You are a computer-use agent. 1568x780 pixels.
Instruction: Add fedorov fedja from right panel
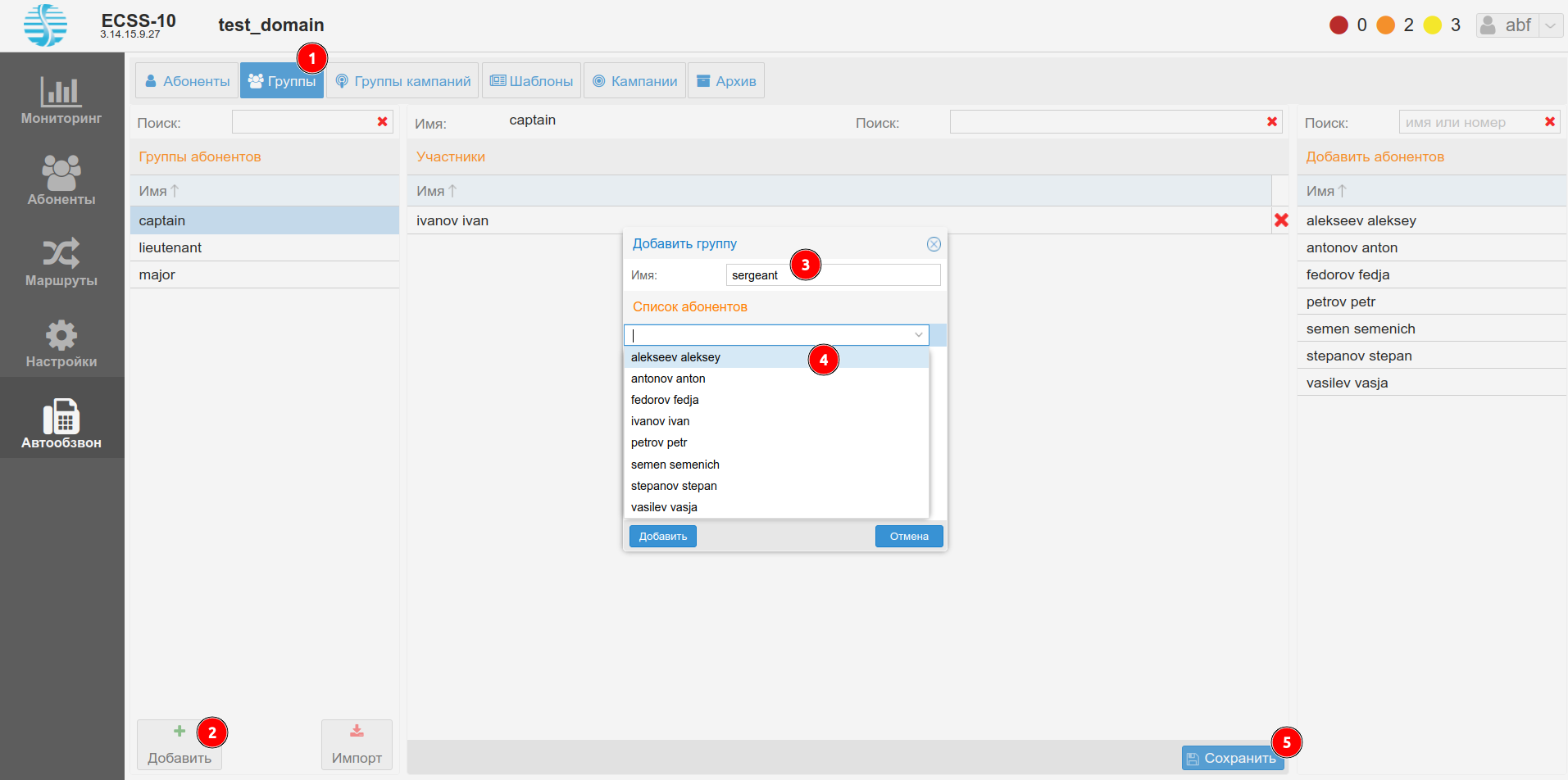(1432, 274)
